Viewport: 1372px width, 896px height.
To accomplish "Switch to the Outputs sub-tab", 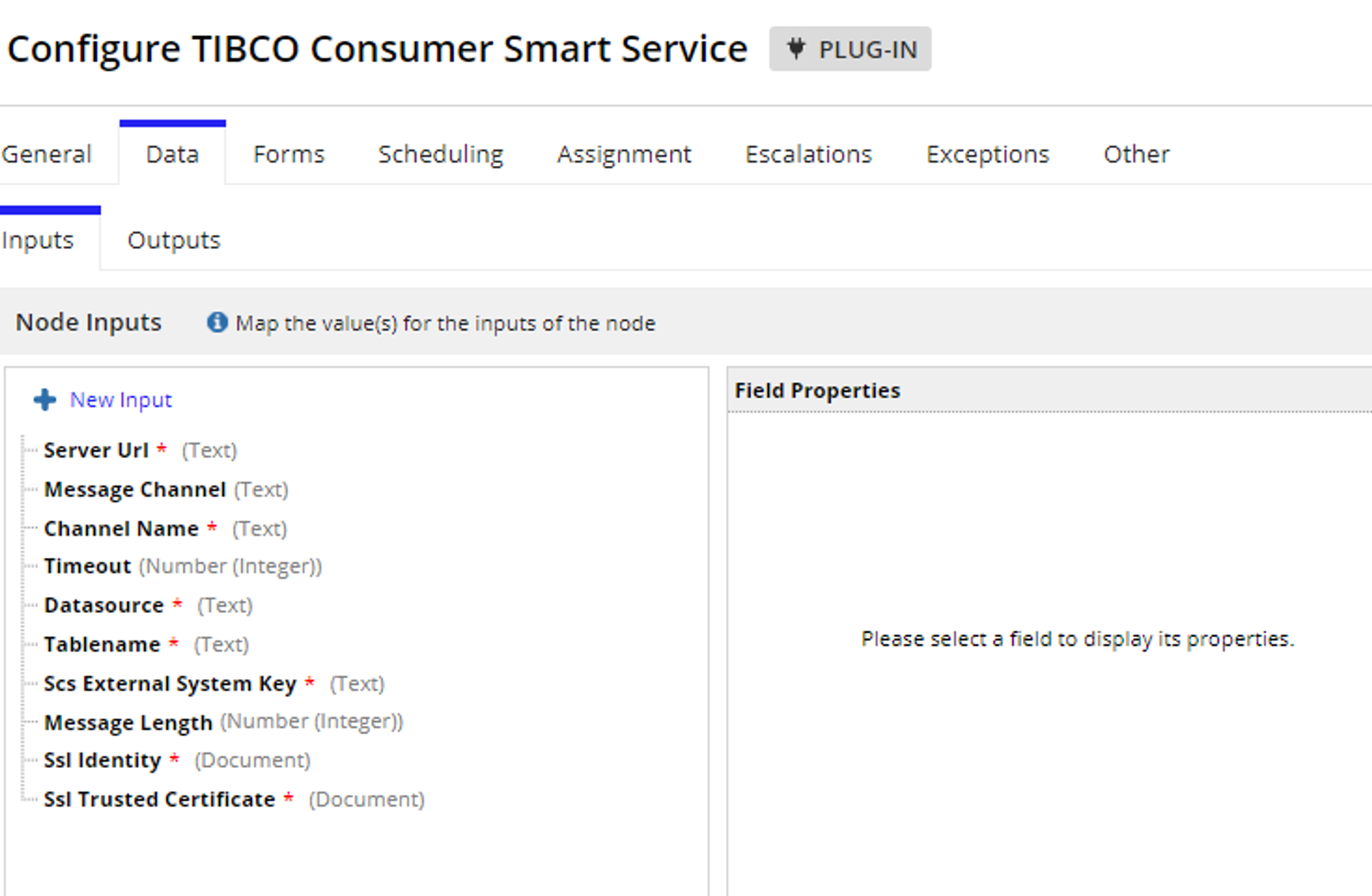I will (174, 240).
